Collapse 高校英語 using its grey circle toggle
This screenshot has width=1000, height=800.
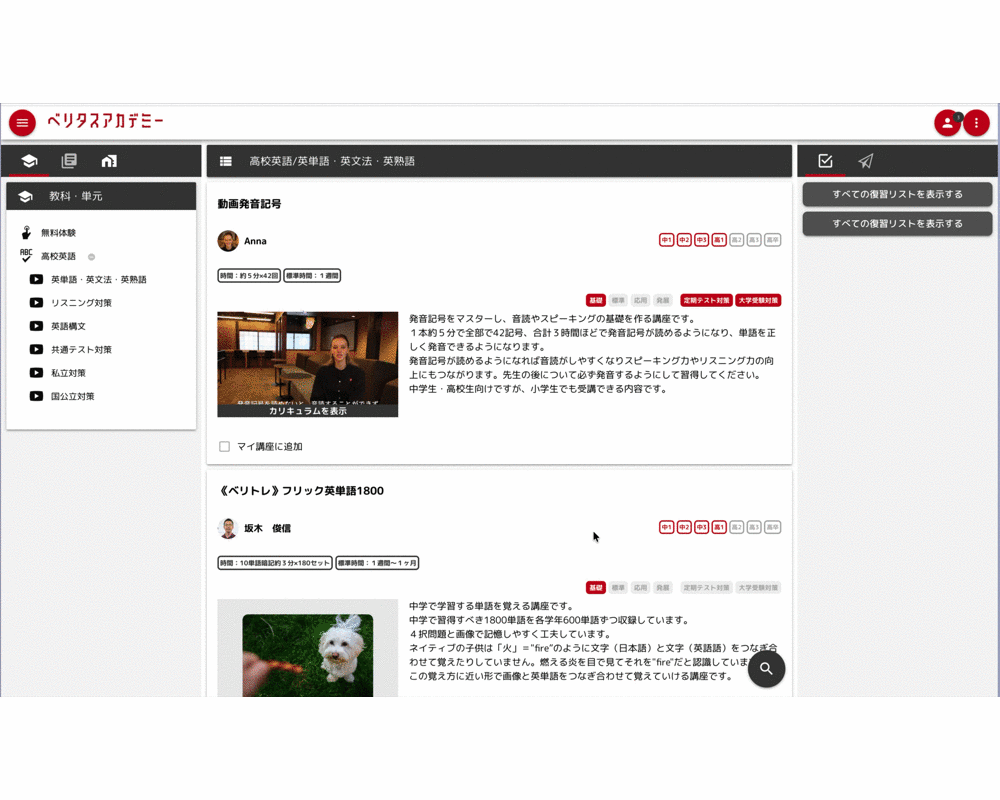pos(91,257)
